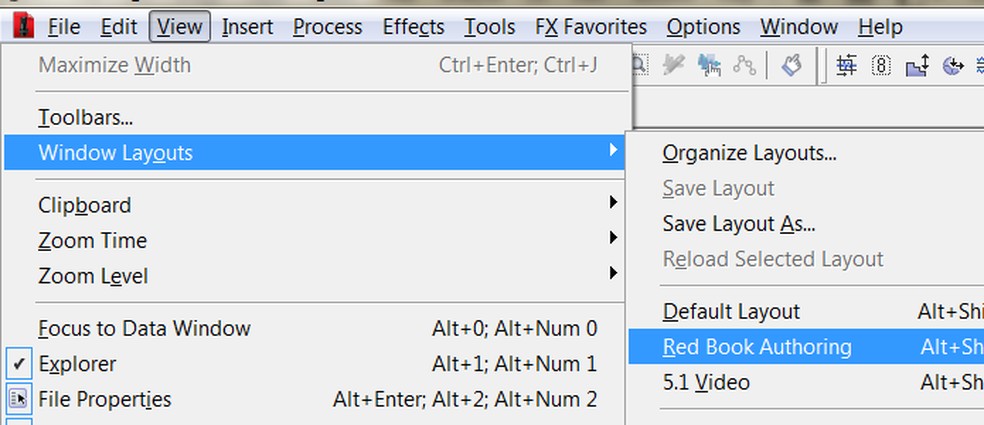Select the Pencil tool in the toolbar
The height and width of the screenshot is (425, 984).
click(674, 66)
